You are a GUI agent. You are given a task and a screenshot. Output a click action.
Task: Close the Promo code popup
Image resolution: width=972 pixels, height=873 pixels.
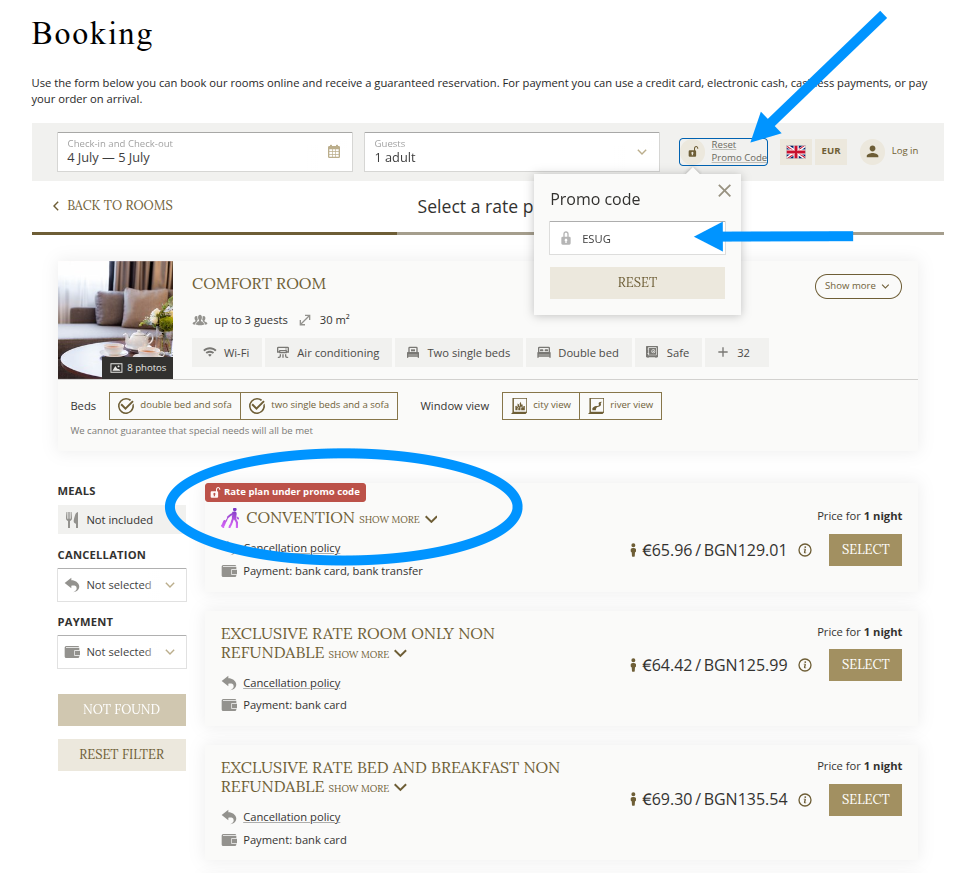point(724,191)
